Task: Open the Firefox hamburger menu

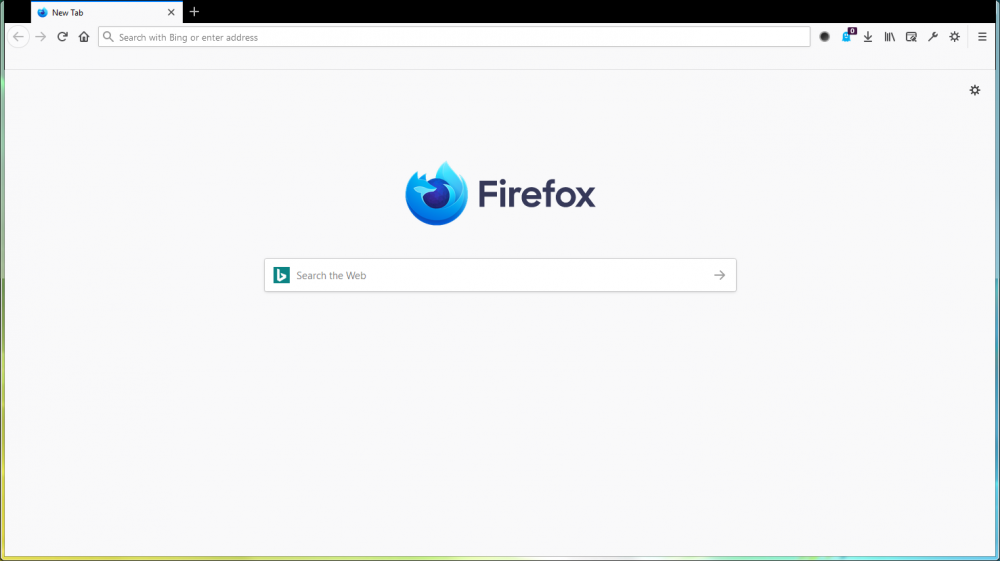Action: [982, 37]
